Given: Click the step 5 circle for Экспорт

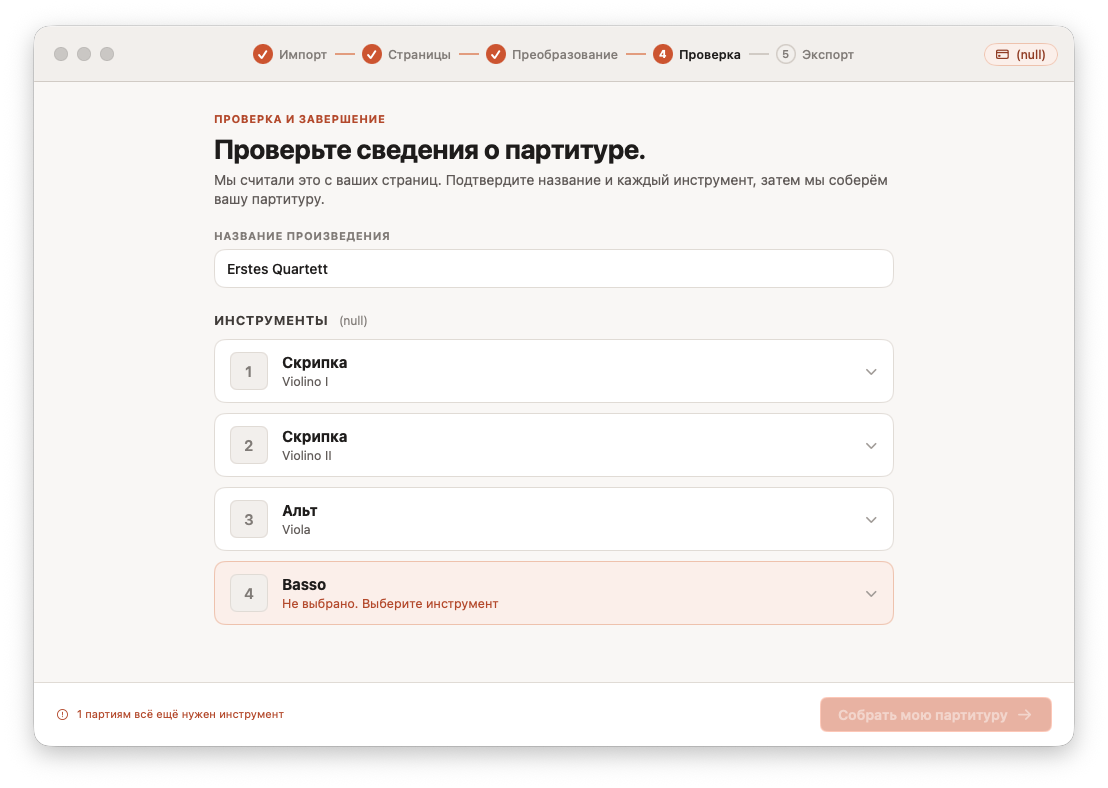Looking at the screenshot, I should [786, 54].
